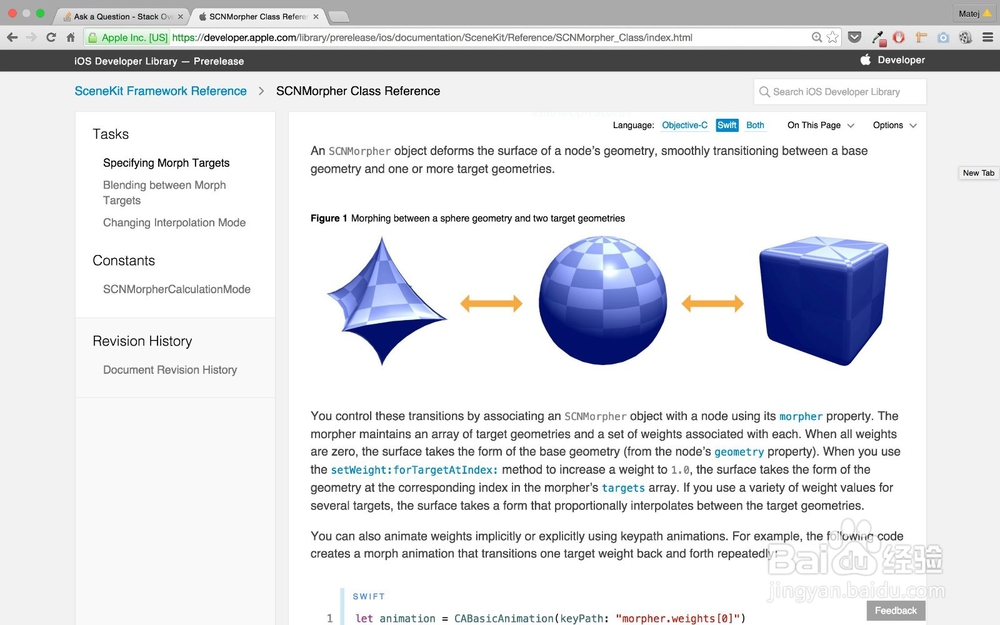
Task: Switch language to Objective-C
Action: pos(684,125)
